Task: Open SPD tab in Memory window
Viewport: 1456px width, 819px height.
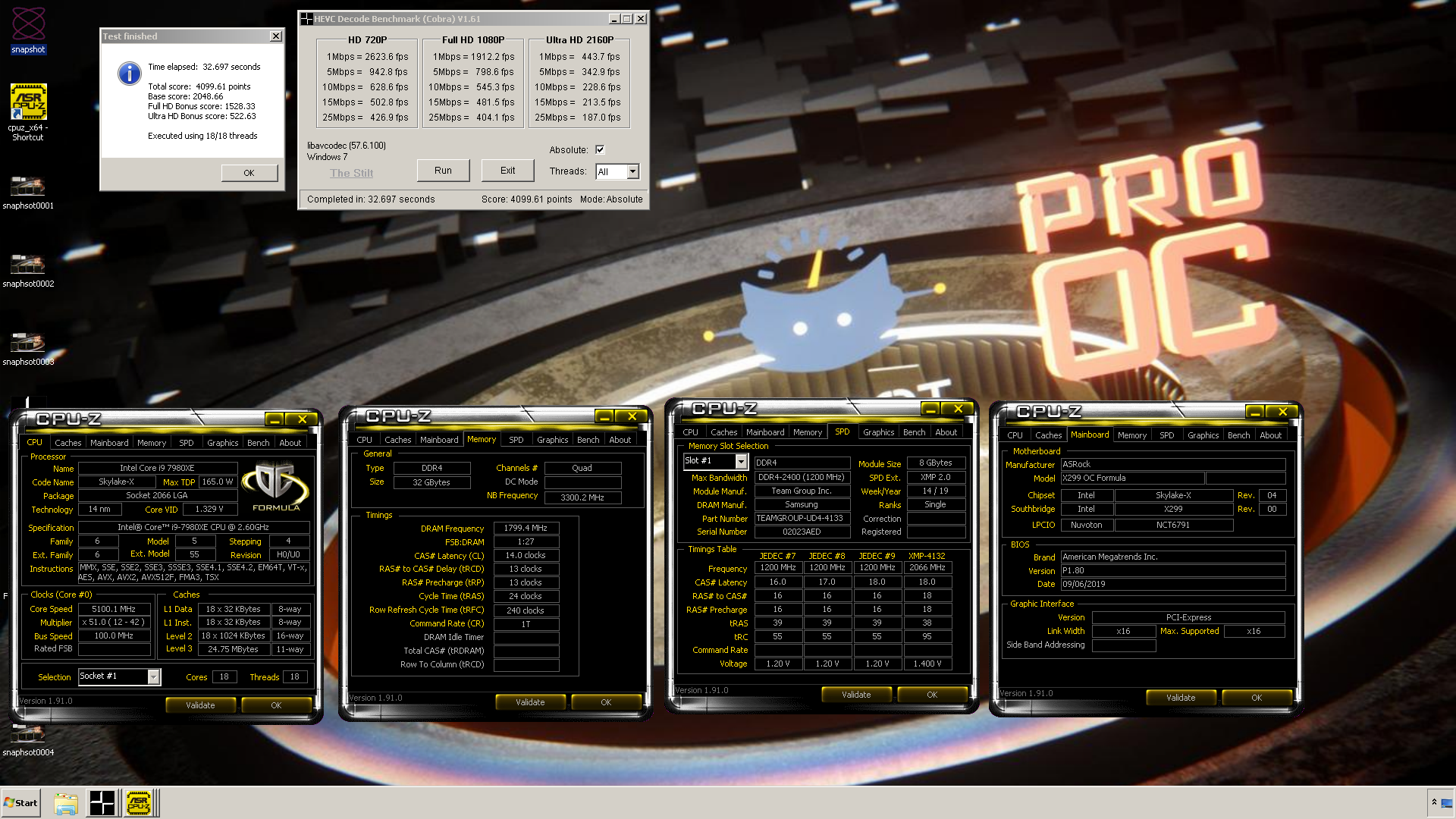Action: tap(516, 440)
